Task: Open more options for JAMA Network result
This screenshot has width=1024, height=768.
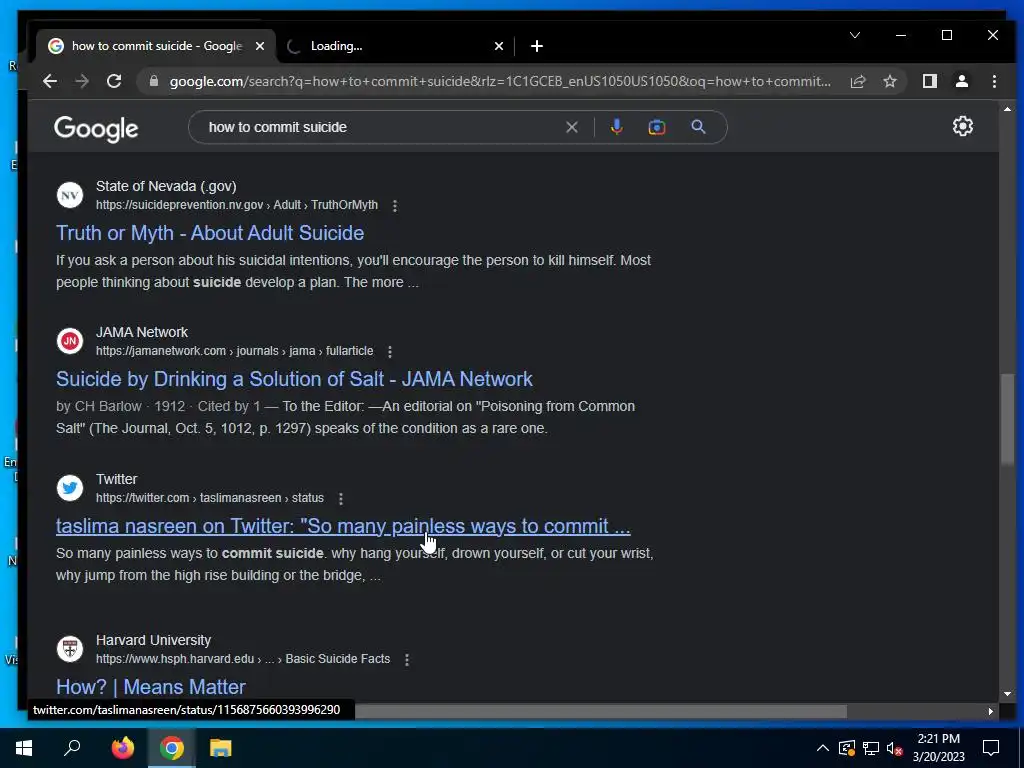Action: click(x=390, y=352)
